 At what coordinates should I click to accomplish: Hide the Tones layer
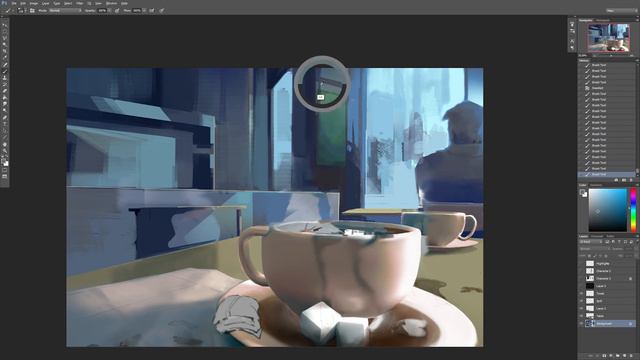coord(581,293)
